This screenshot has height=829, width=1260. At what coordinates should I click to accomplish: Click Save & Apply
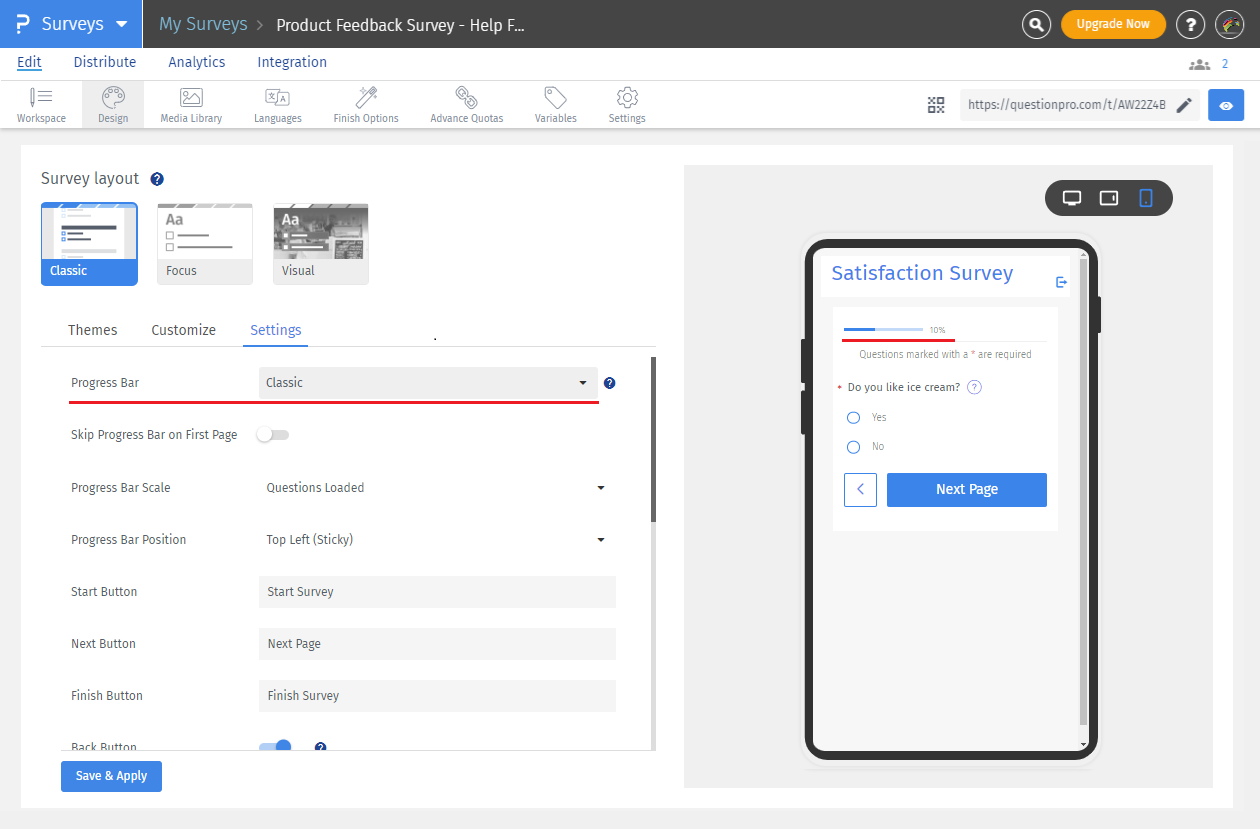click(110, 776)
